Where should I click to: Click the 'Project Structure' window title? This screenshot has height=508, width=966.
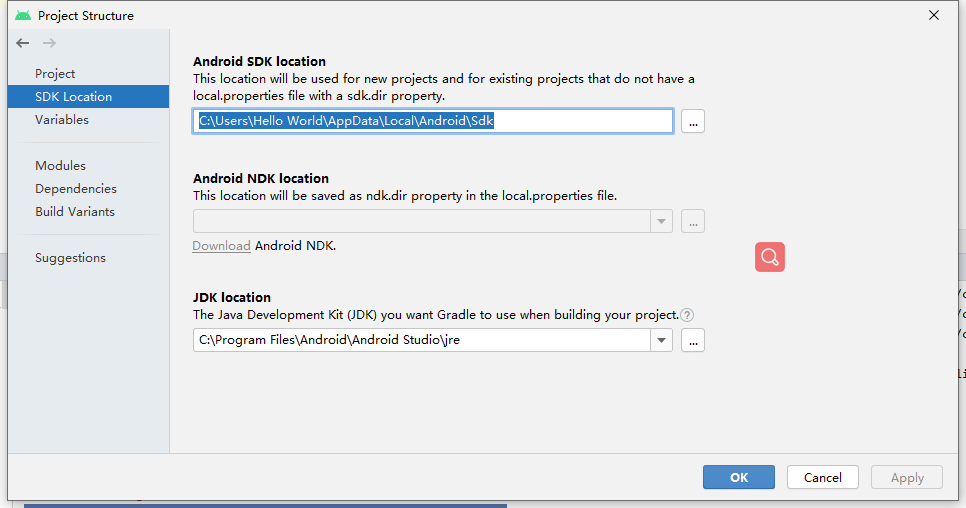click(x=86, y=15)
